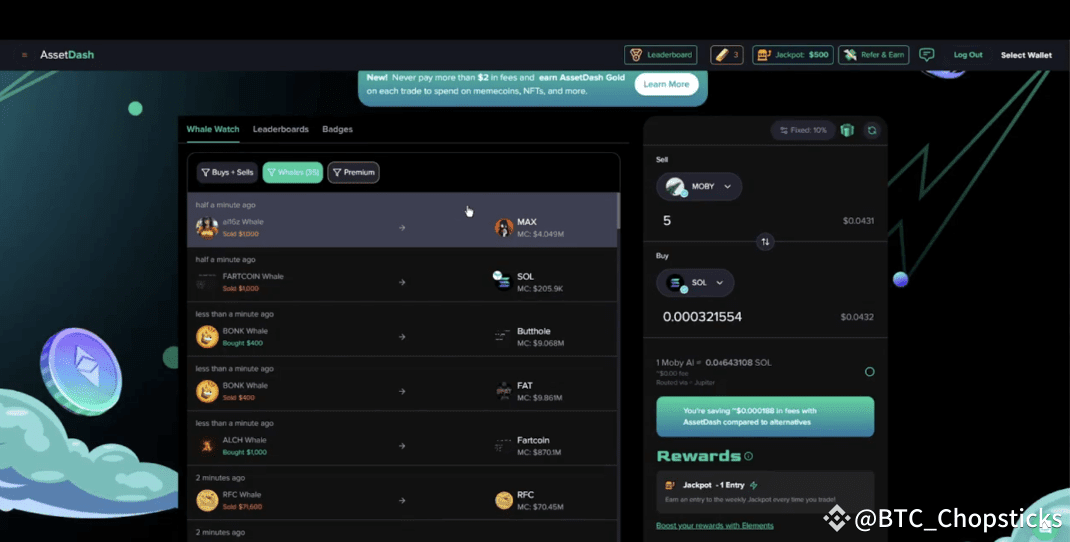Click the Fartcoin token icon

click(503, 446)
